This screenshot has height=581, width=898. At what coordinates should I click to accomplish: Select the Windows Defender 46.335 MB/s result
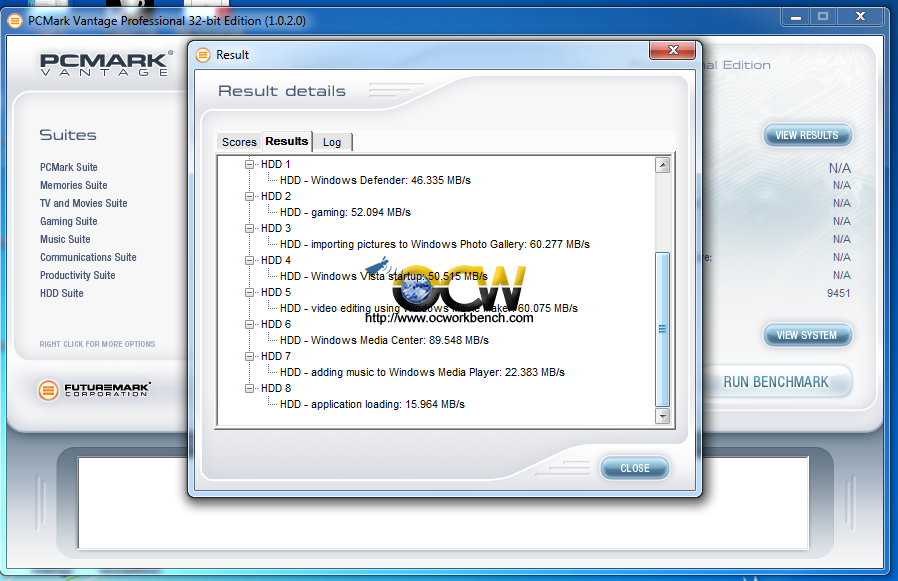pos(375,180)
